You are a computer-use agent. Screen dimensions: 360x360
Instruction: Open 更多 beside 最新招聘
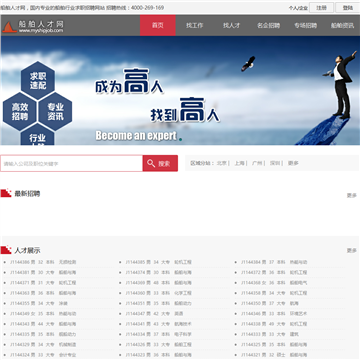[x=352, y=195]
